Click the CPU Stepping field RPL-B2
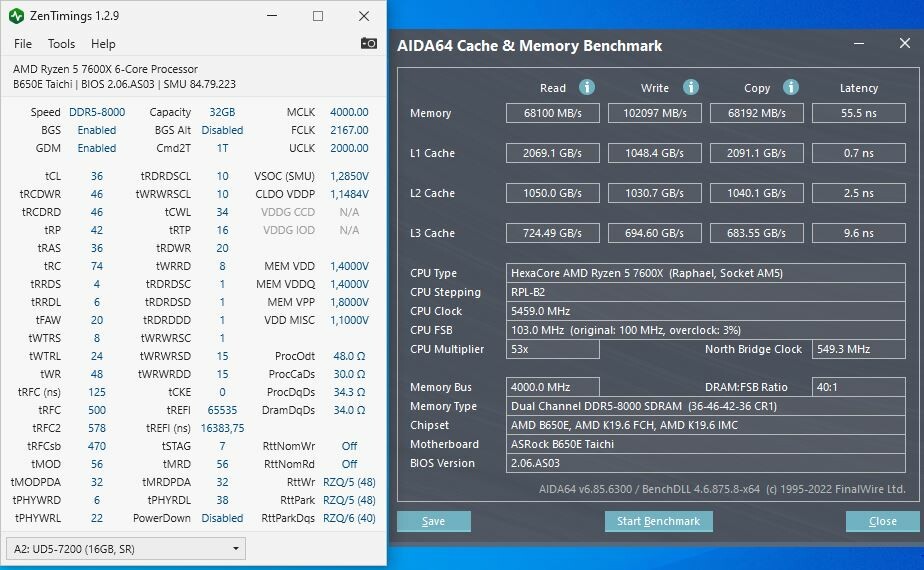 tap(705, 292)
